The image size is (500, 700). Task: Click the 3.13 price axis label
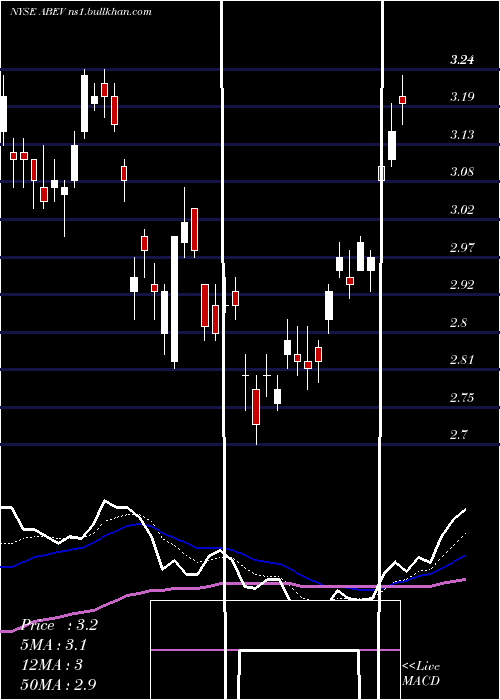462,134
